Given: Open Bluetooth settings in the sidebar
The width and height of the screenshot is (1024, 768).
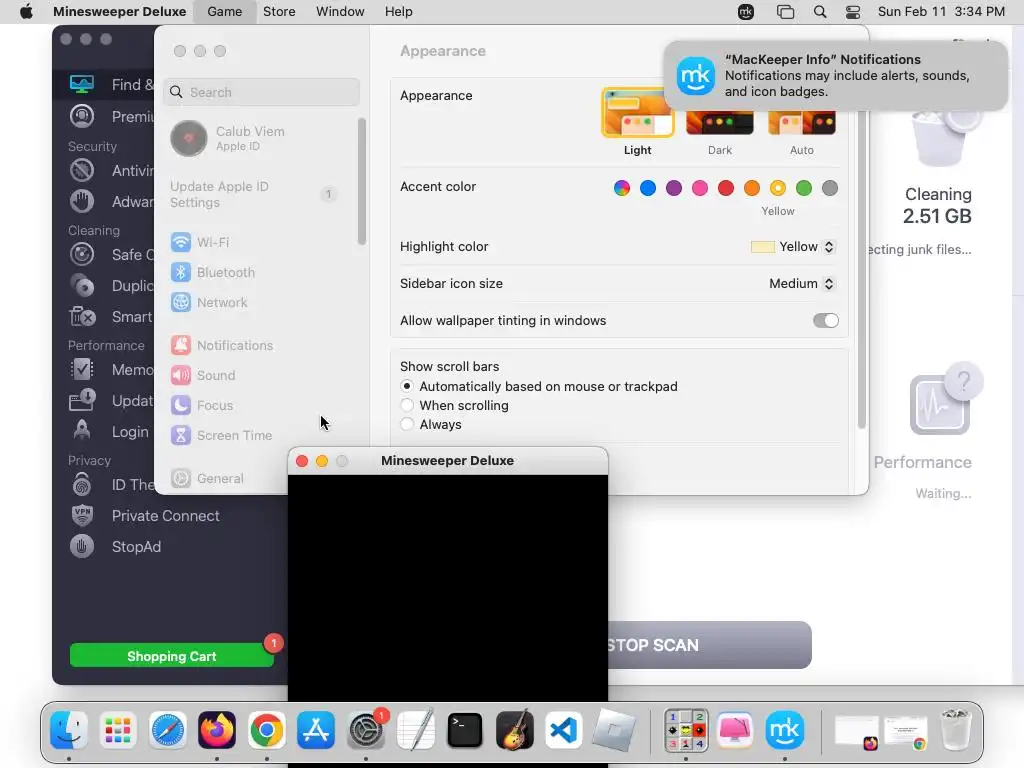Looking at the screenshot, I should pyautogui.click(x=213, y=272).
